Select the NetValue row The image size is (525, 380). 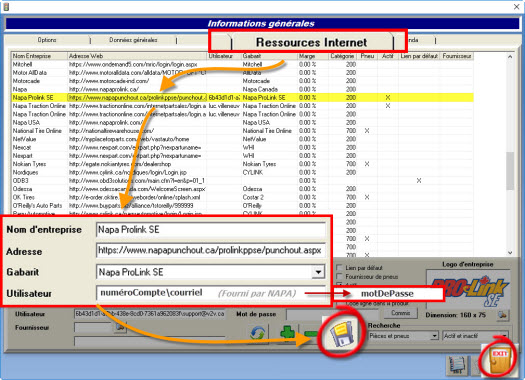click(x=242, y=139)
